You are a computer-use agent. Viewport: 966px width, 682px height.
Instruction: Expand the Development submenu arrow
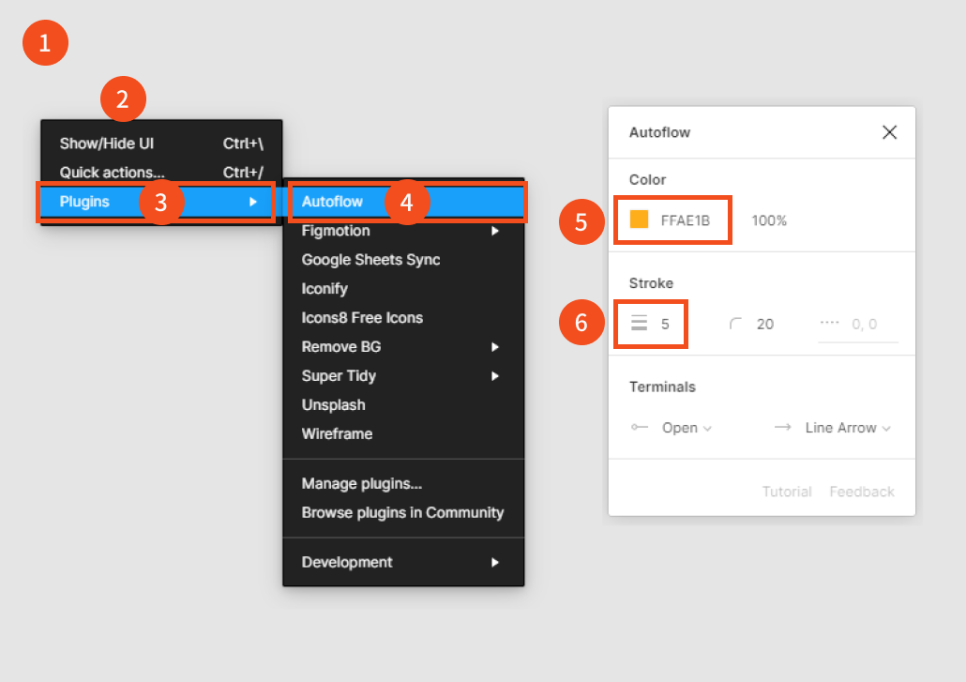(x=495, y=562)
